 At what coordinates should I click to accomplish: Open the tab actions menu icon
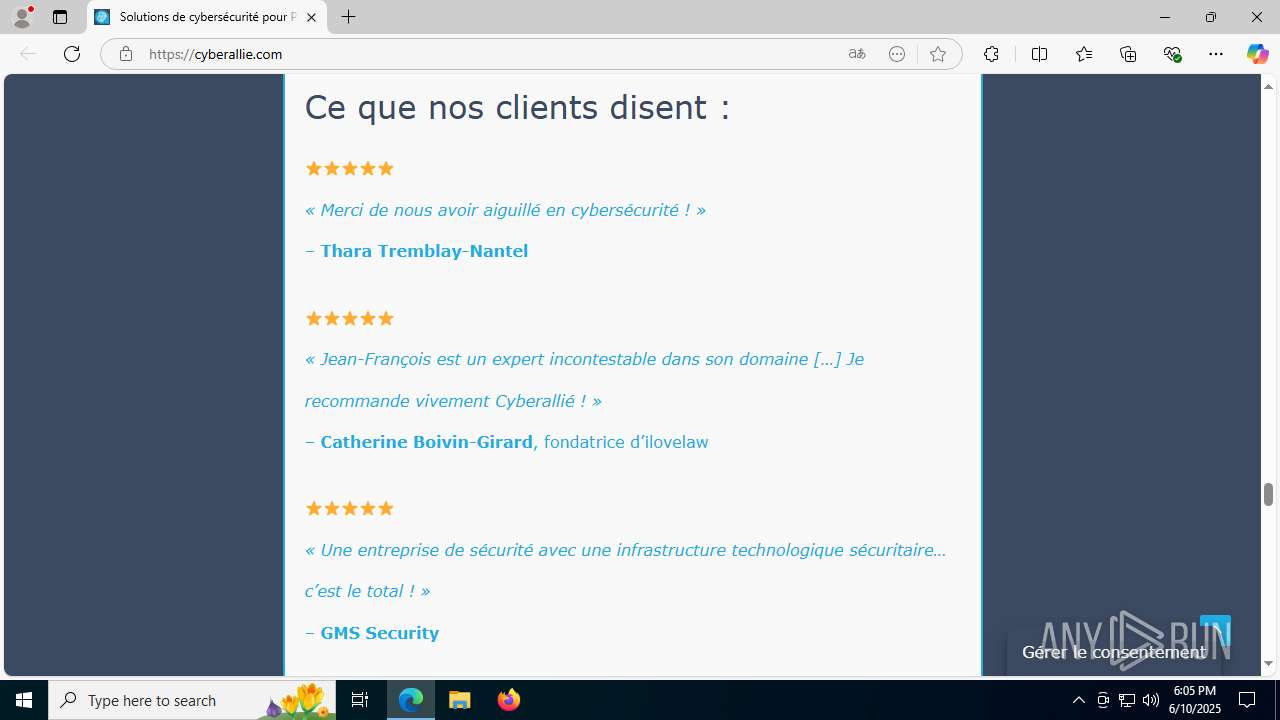click(x=60, y=17)
